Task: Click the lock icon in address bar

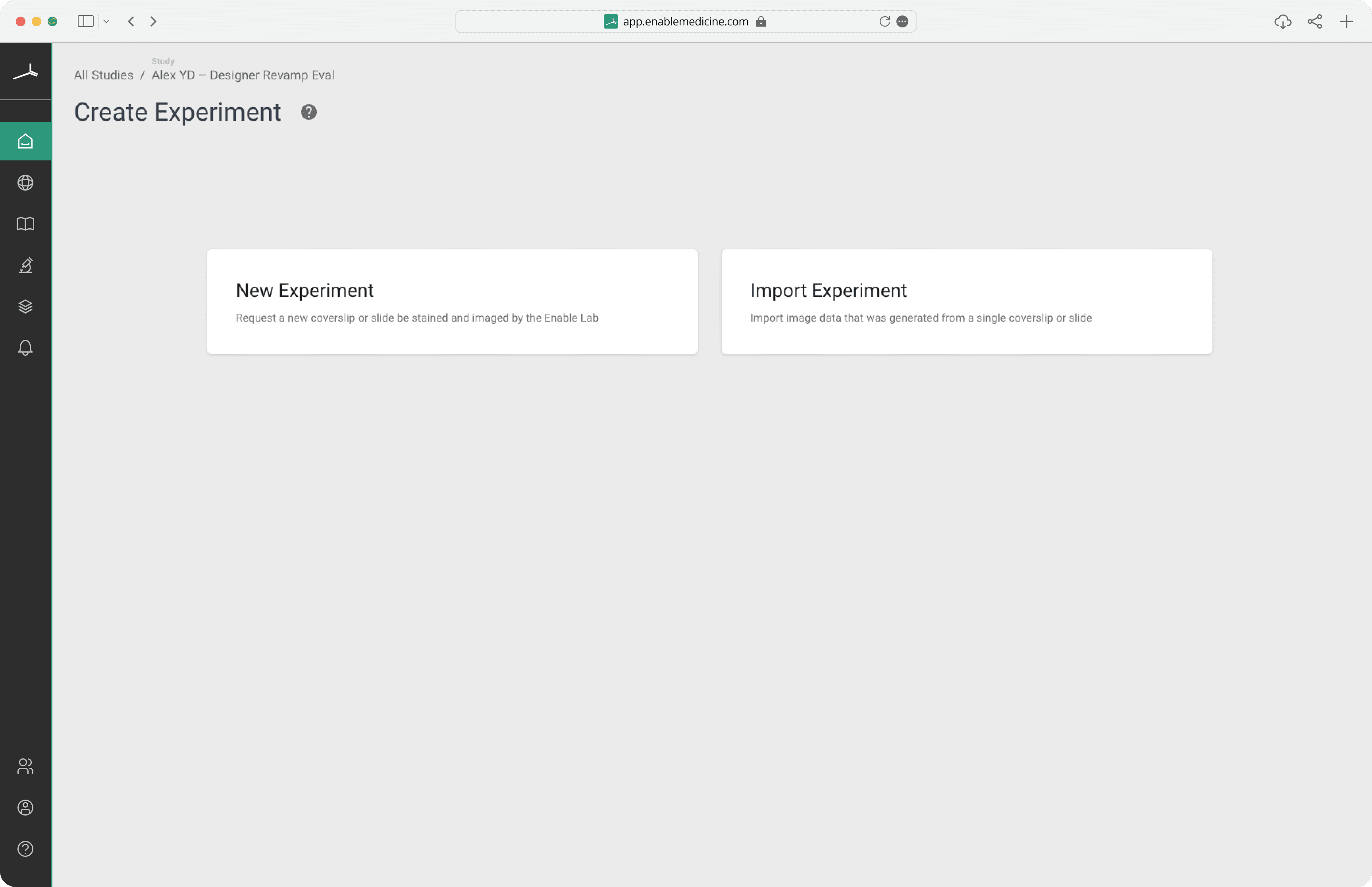Action: [x=761, y=21]
